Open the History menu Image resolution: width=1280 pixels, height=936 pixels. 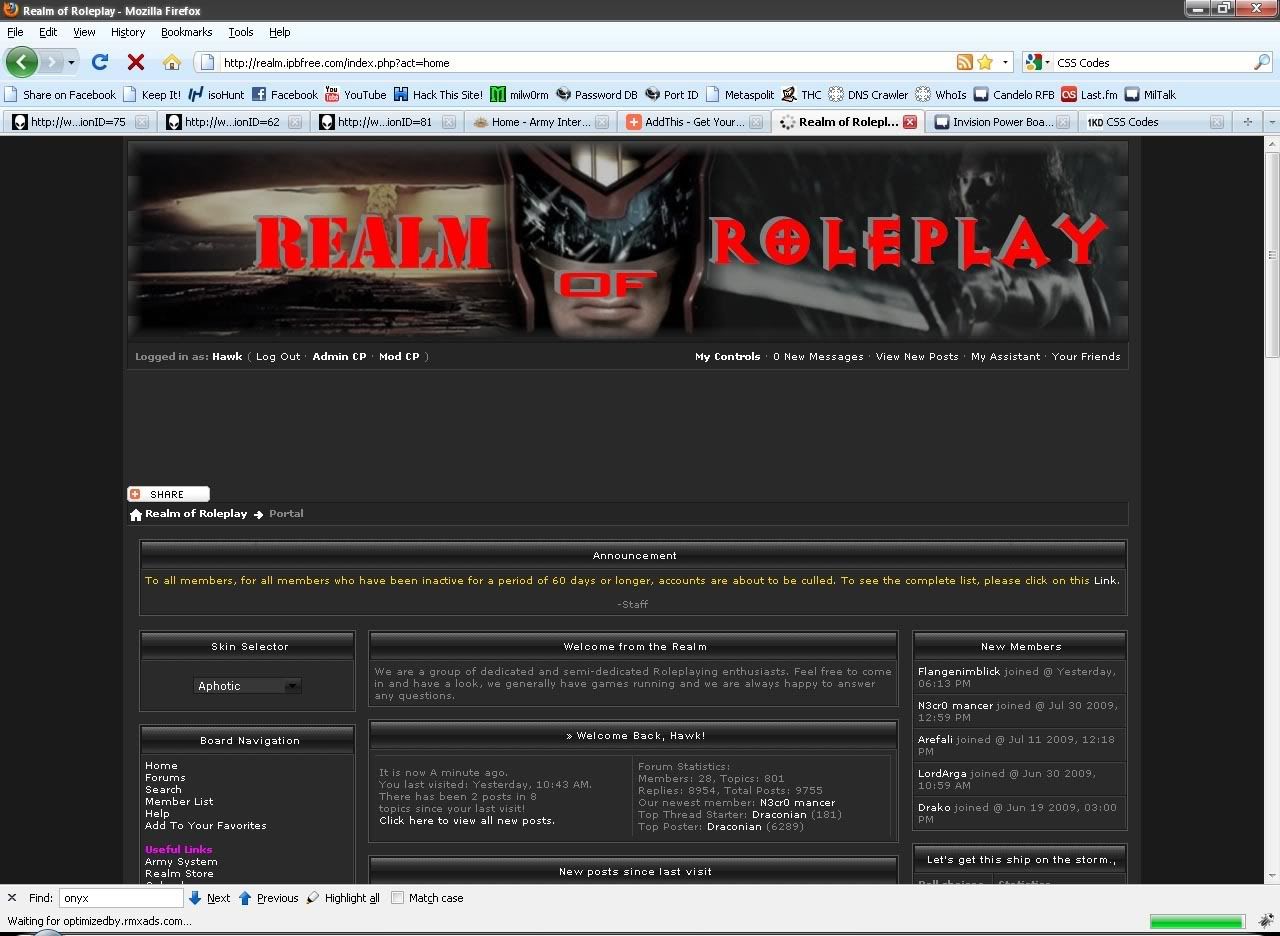pyautogui.click(x=128, y=32)
